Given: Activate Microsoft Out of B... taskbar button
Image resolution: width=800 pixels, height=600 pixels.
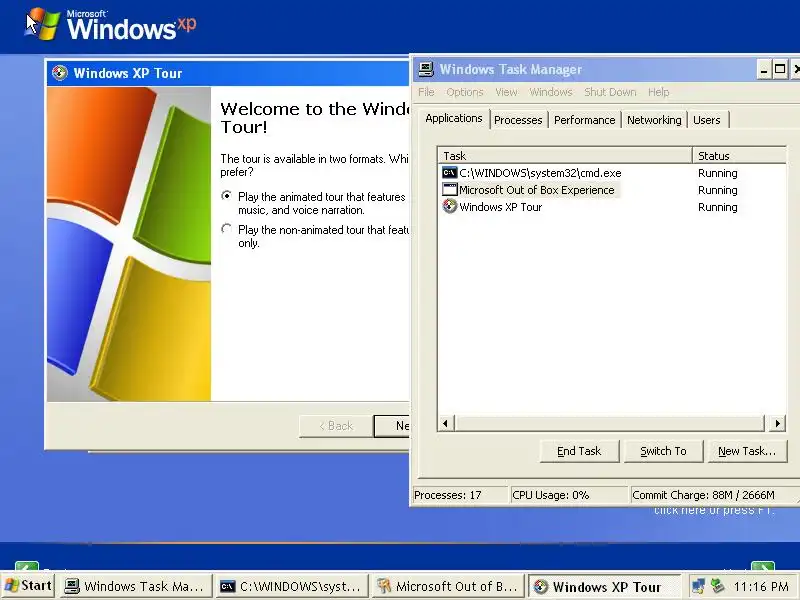Looking at the screenshot, I should pyautogui.click(x=448, y=586).
